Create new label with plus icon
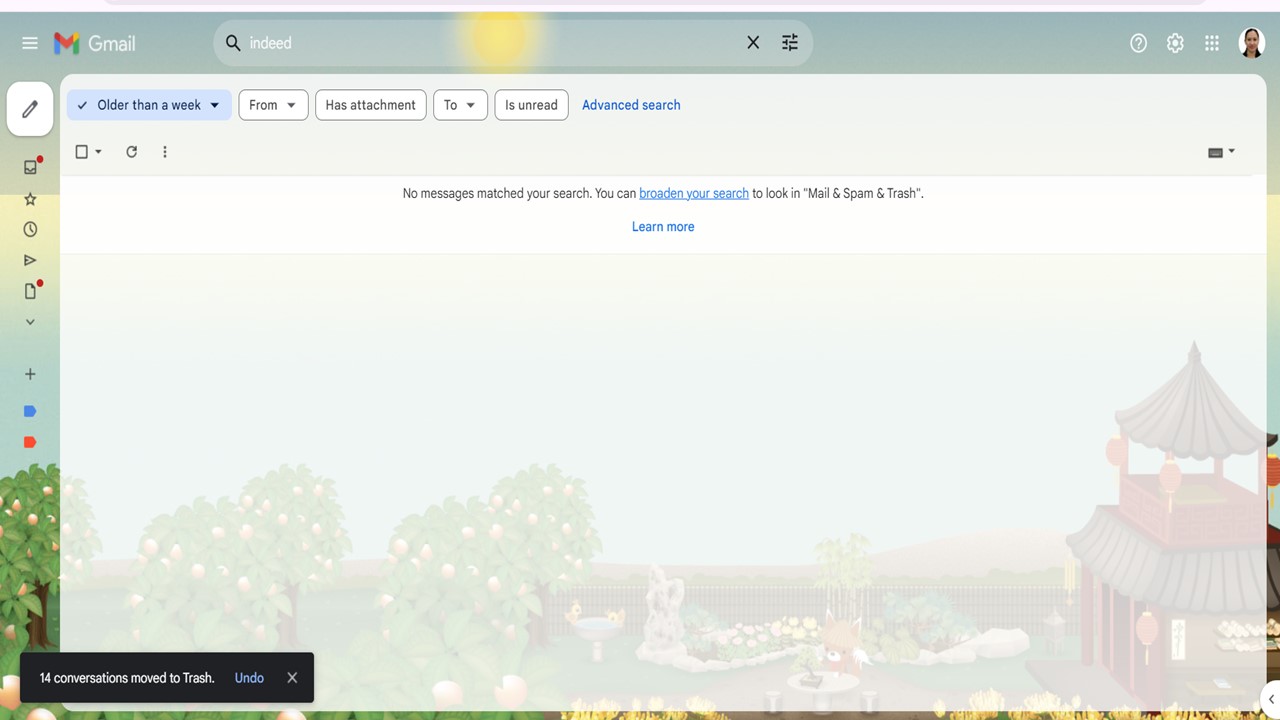Image resolution: width=1280 pixels, height=720 pixels. [30, 374]
